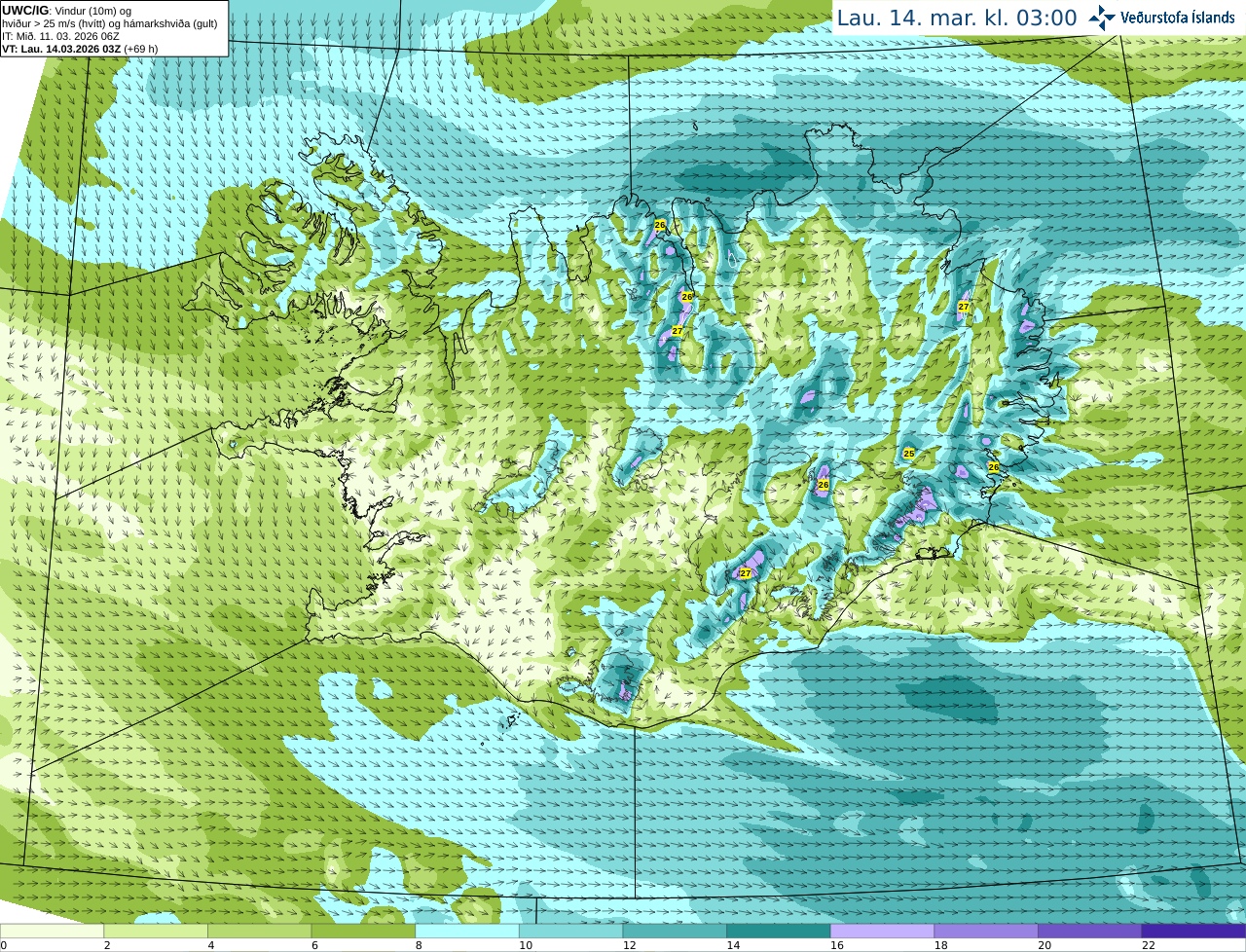Pick the 8–10 m/s light cyan scale swatch
This screenshot has width=1246, height=952.
pos(467,931)
